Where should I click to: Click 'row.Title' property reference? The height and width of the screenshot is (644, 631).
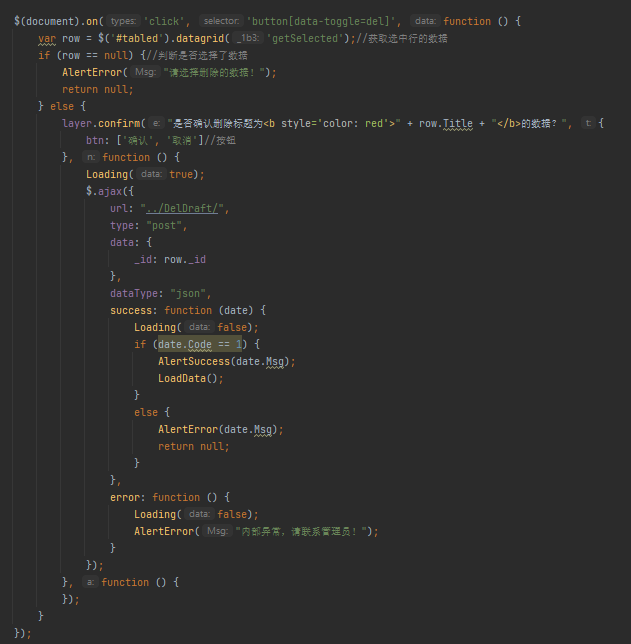point(446,124)
